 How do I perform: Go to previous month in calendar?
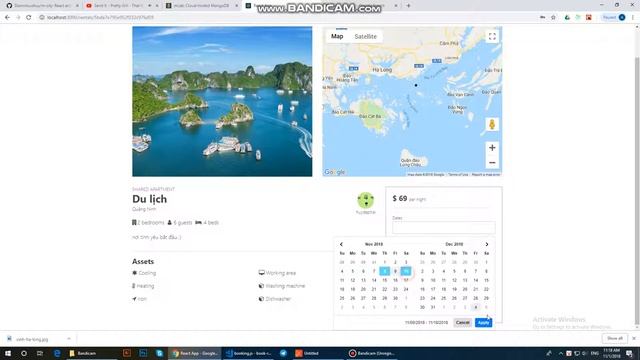point(341,244)
